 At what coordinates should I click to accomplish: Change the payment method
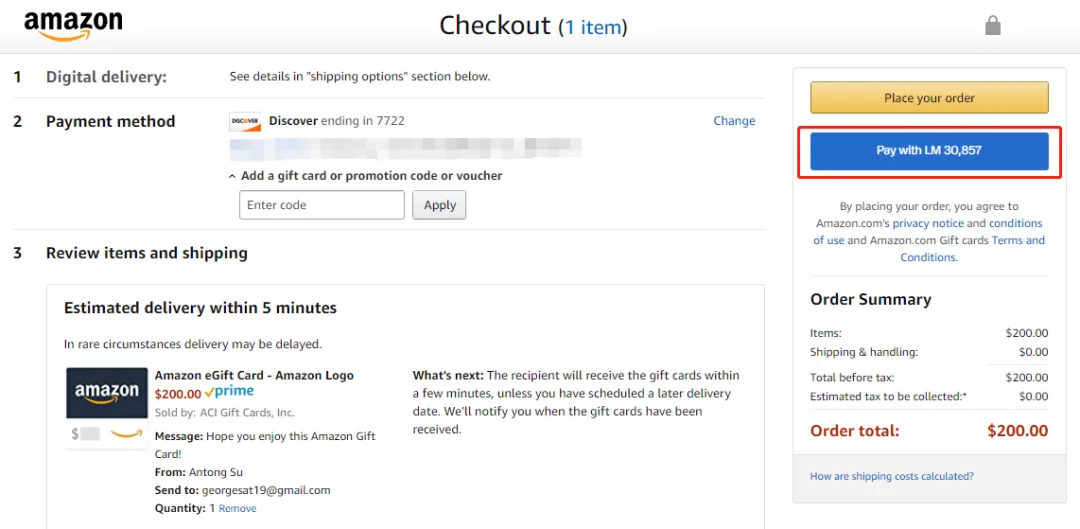pos(734,121)
